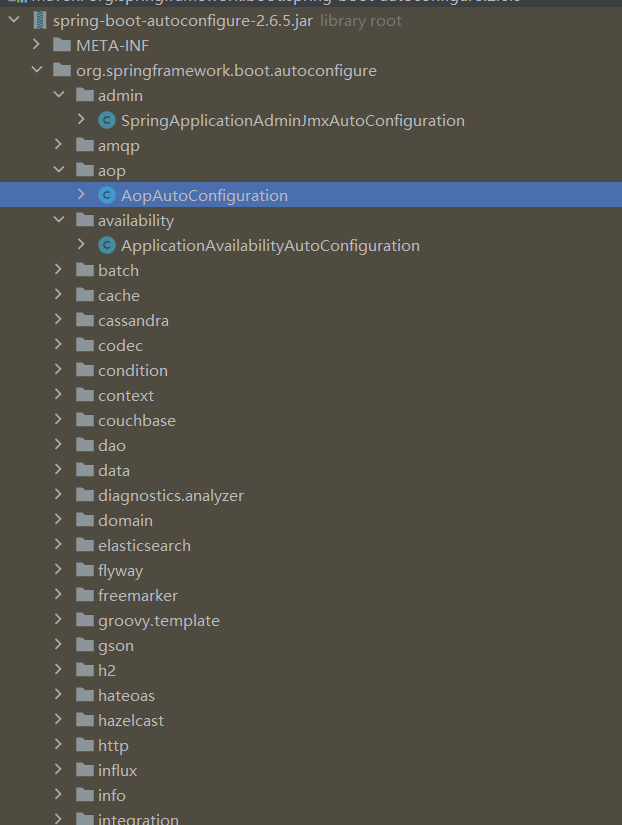Click the elasticsearch package folder icon
The image size is (622, 825).
pos(84,546)
